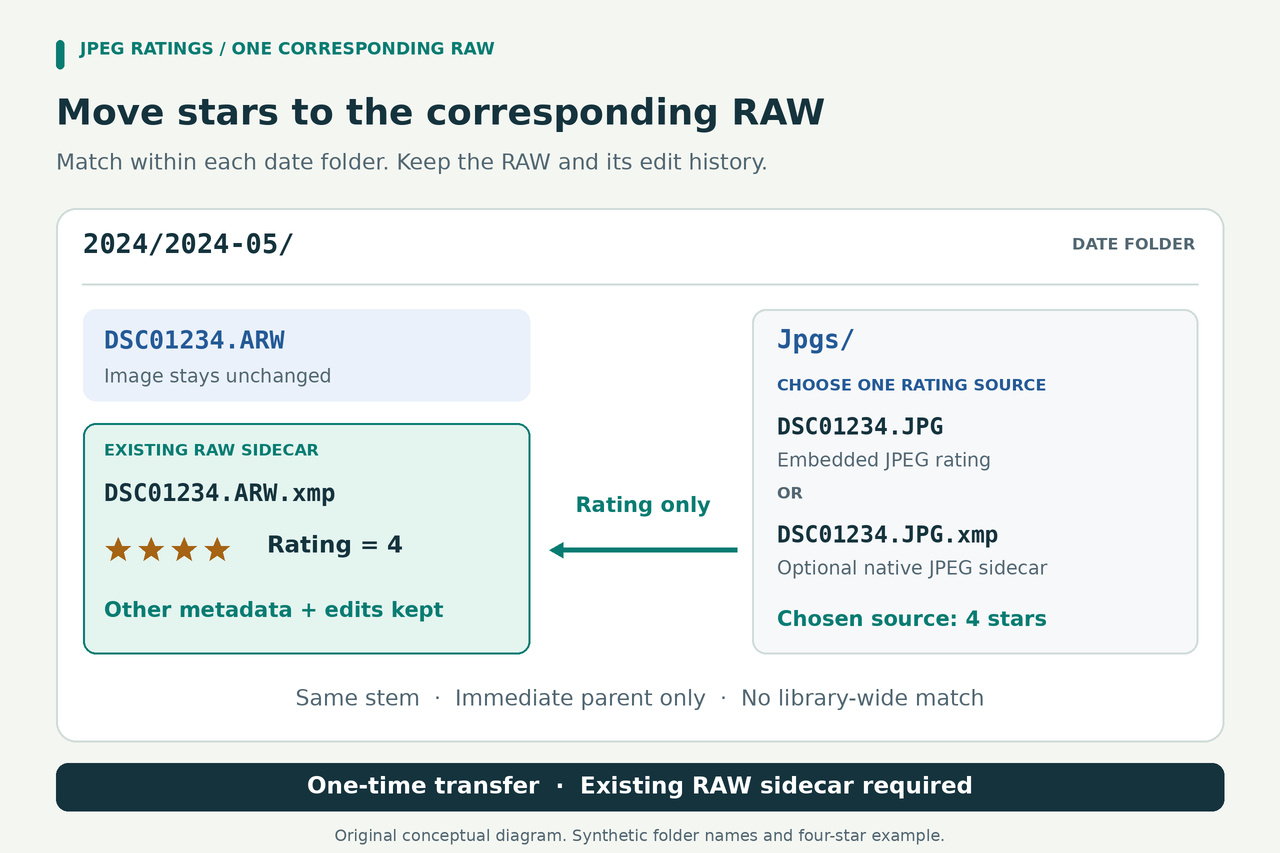Viewport: 1280px width, 853px height.
Task: Click the 'Rating = 4' value
Action: click(334, 545)
